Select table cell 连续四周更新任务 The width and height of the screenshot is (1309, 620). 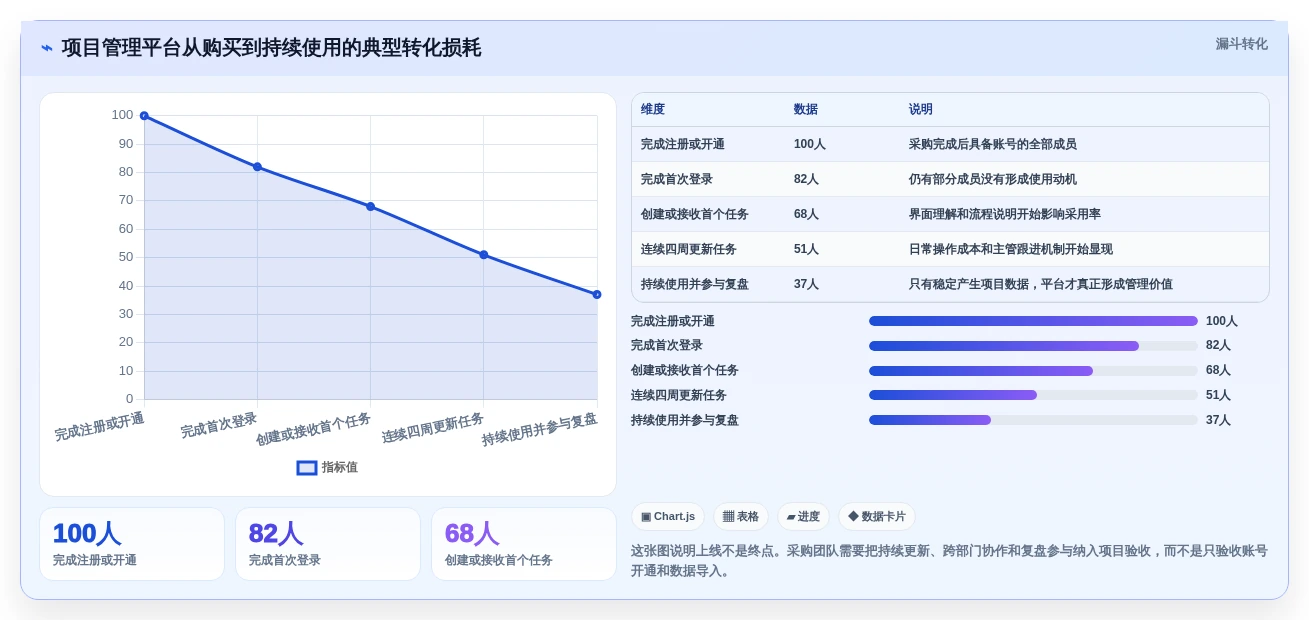[x=689, y=249]
